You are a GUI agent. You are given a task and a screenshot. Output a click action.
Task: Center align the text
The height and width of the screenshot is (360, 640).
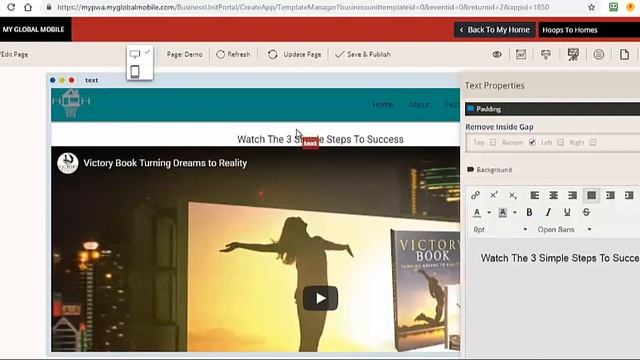553,196
